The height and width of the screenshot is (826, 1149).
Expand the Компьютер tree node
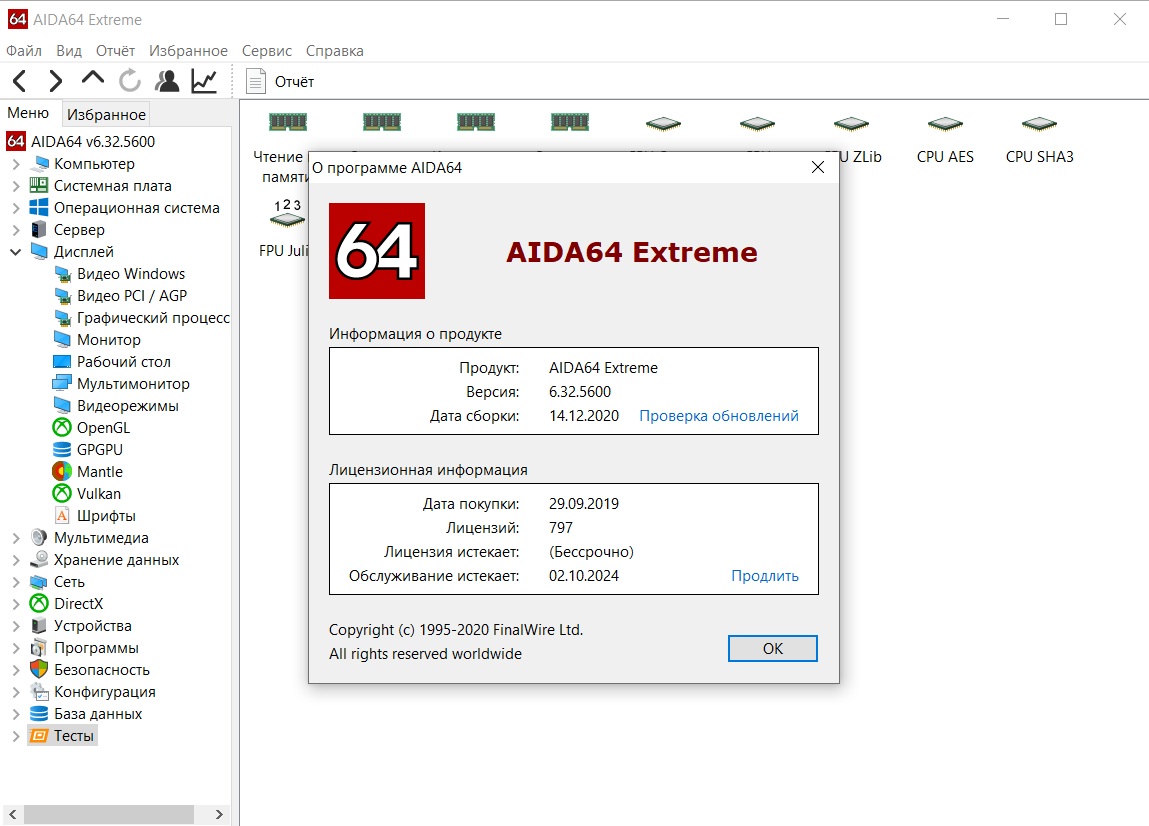[16, 164]
